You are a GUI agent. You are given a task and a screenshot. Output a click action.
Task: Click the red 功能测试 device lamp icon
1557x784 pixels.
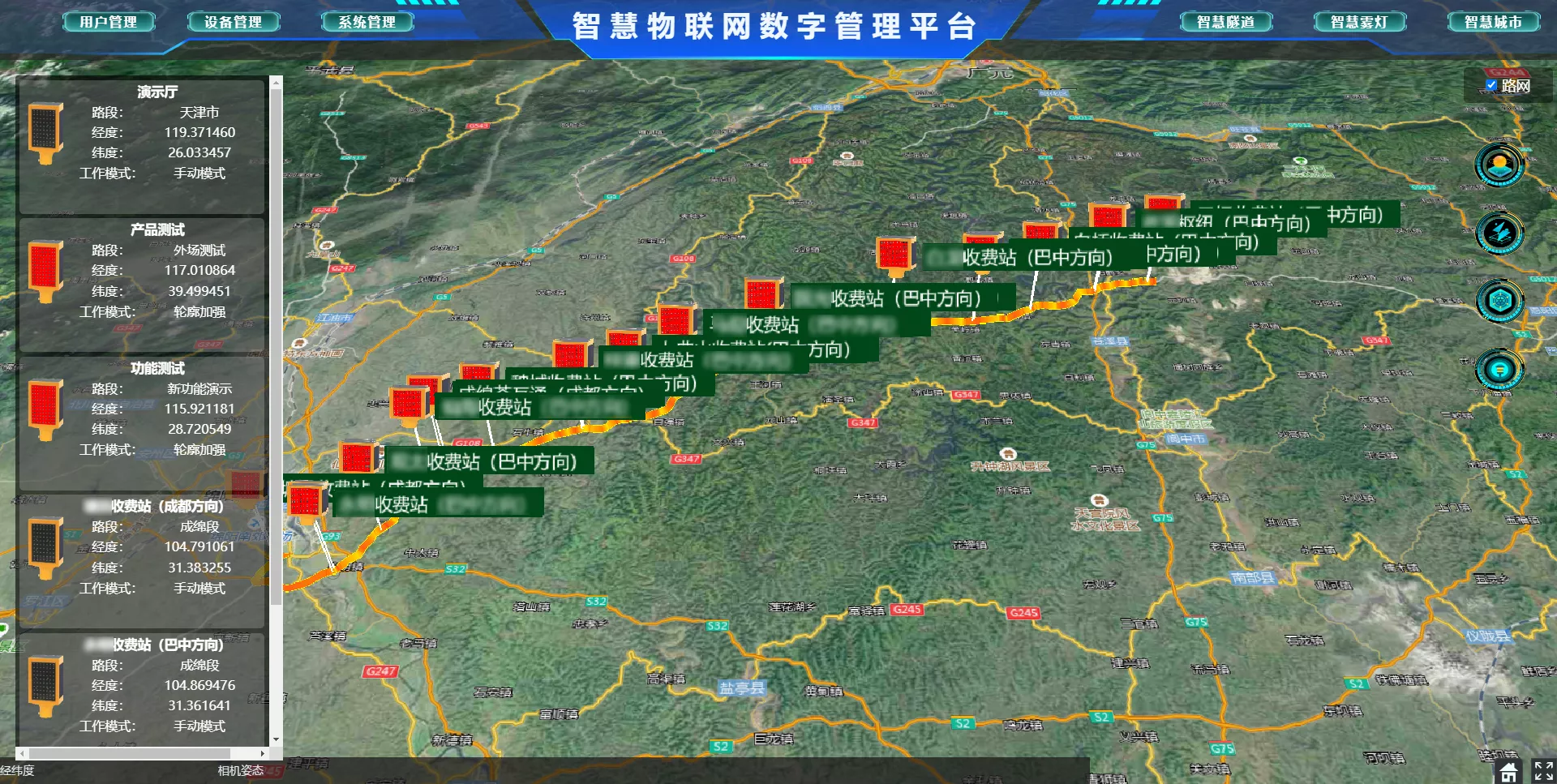(x=45, y=409)
